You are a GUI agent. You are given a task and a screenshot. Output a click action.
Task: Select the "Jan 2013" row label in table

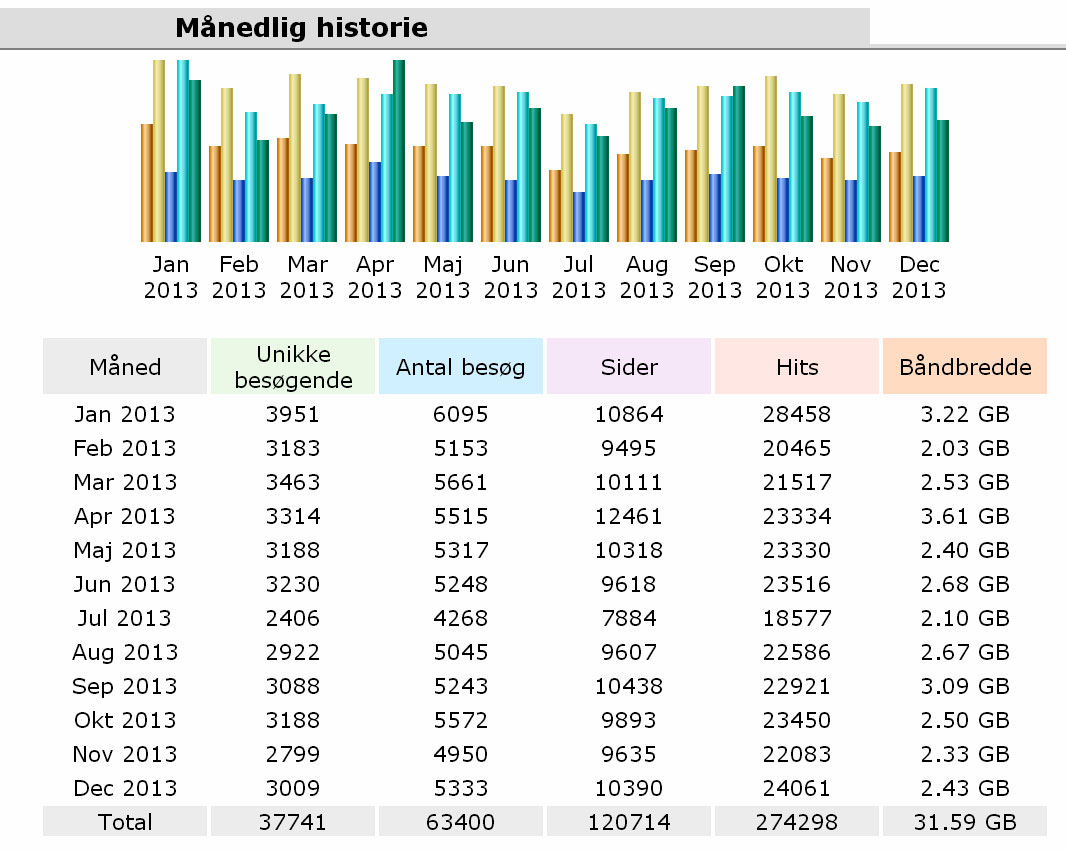[125, 414]
